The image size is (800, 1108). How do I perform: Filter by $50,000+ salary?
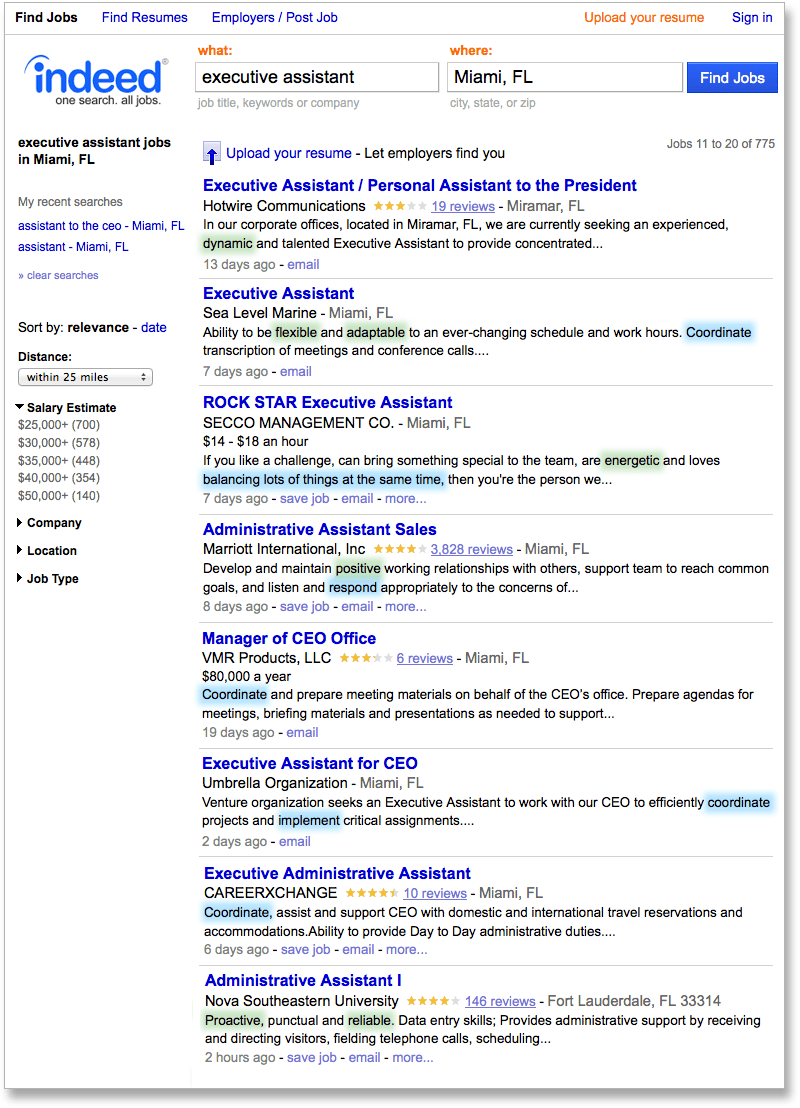pos(59,496)
